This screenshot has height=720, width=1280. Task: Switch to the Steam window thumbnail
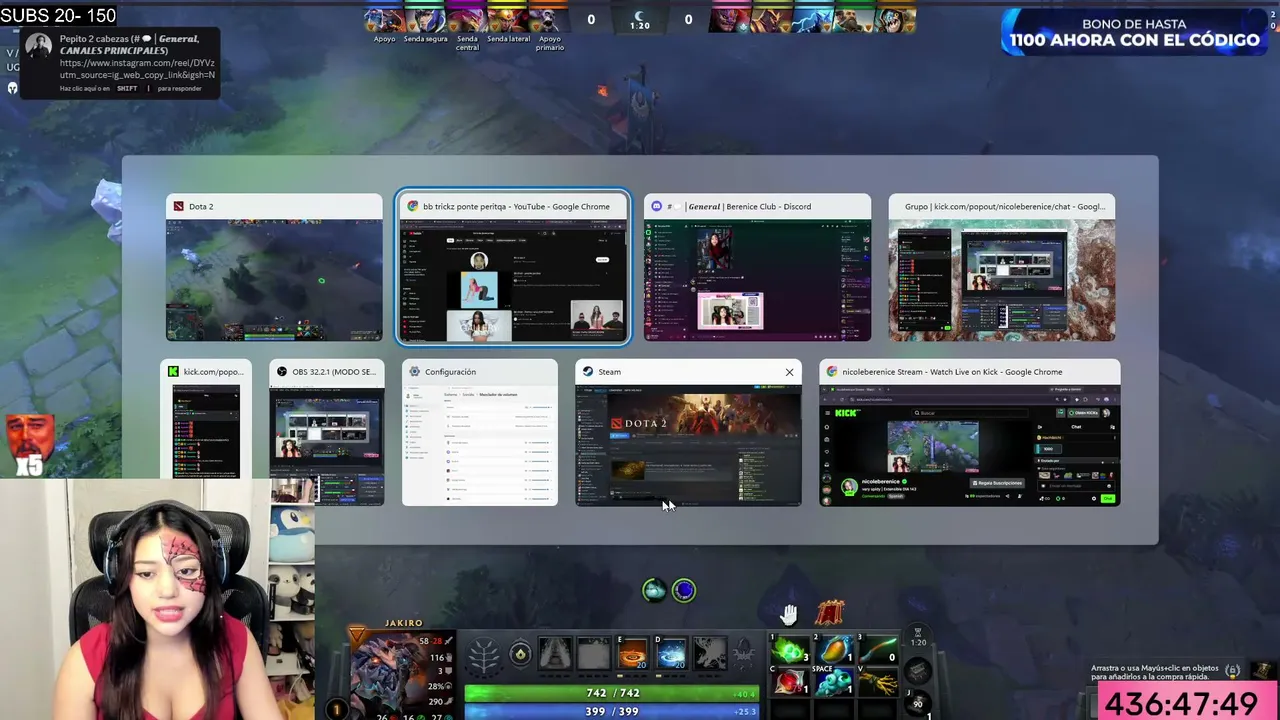click(x=688, y=432)
